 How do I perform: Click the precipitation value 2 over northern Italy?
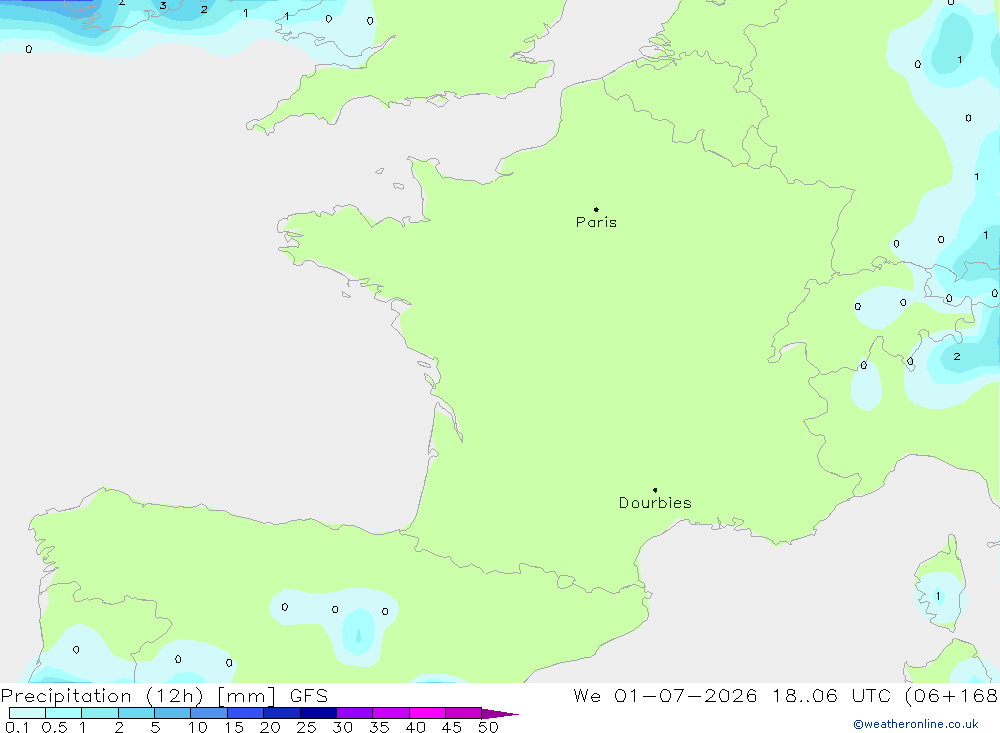tap(957, 357)
